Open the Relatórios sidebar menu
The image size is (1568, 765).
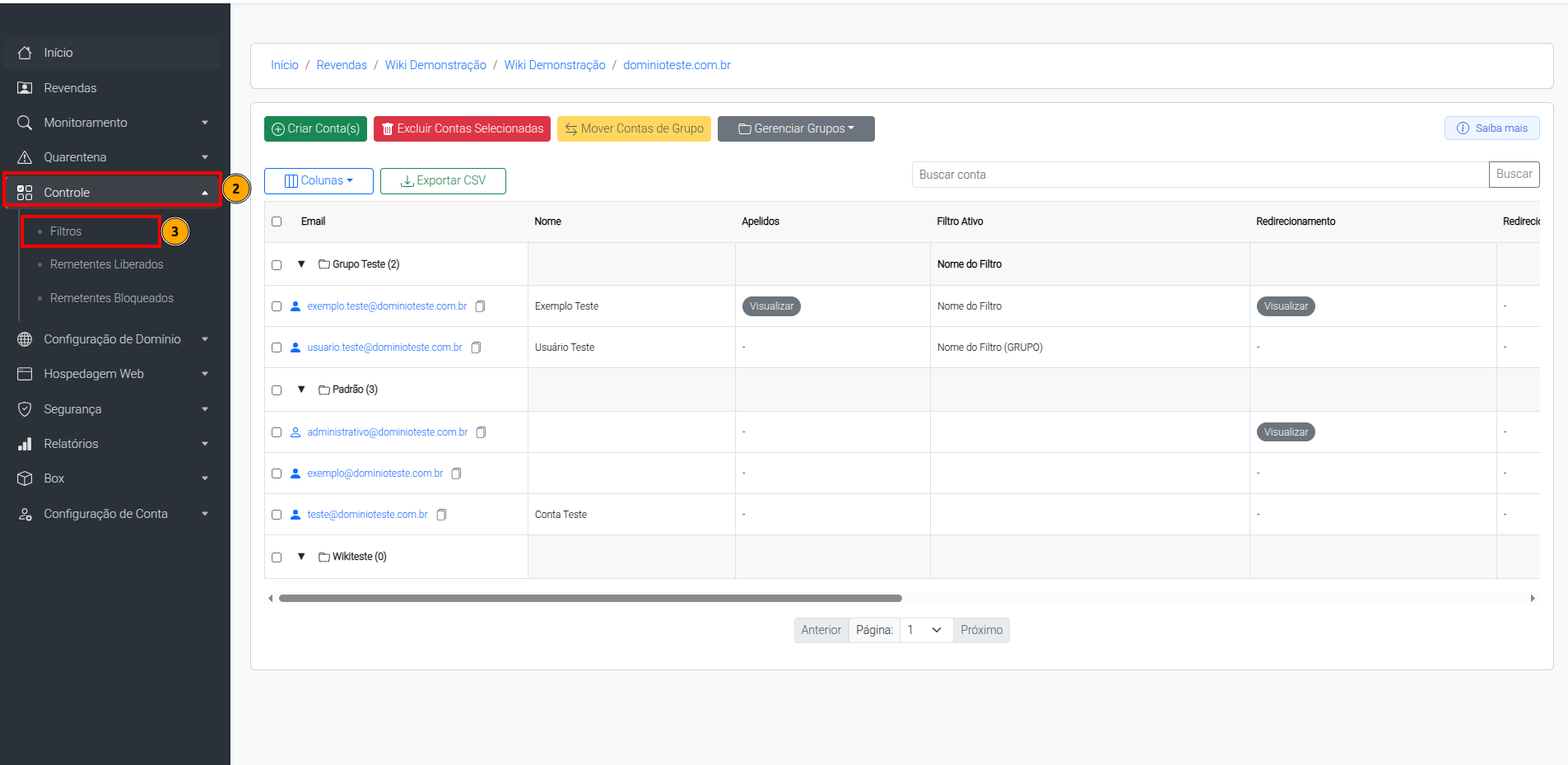pyautogui.click(x=112, y=444)
